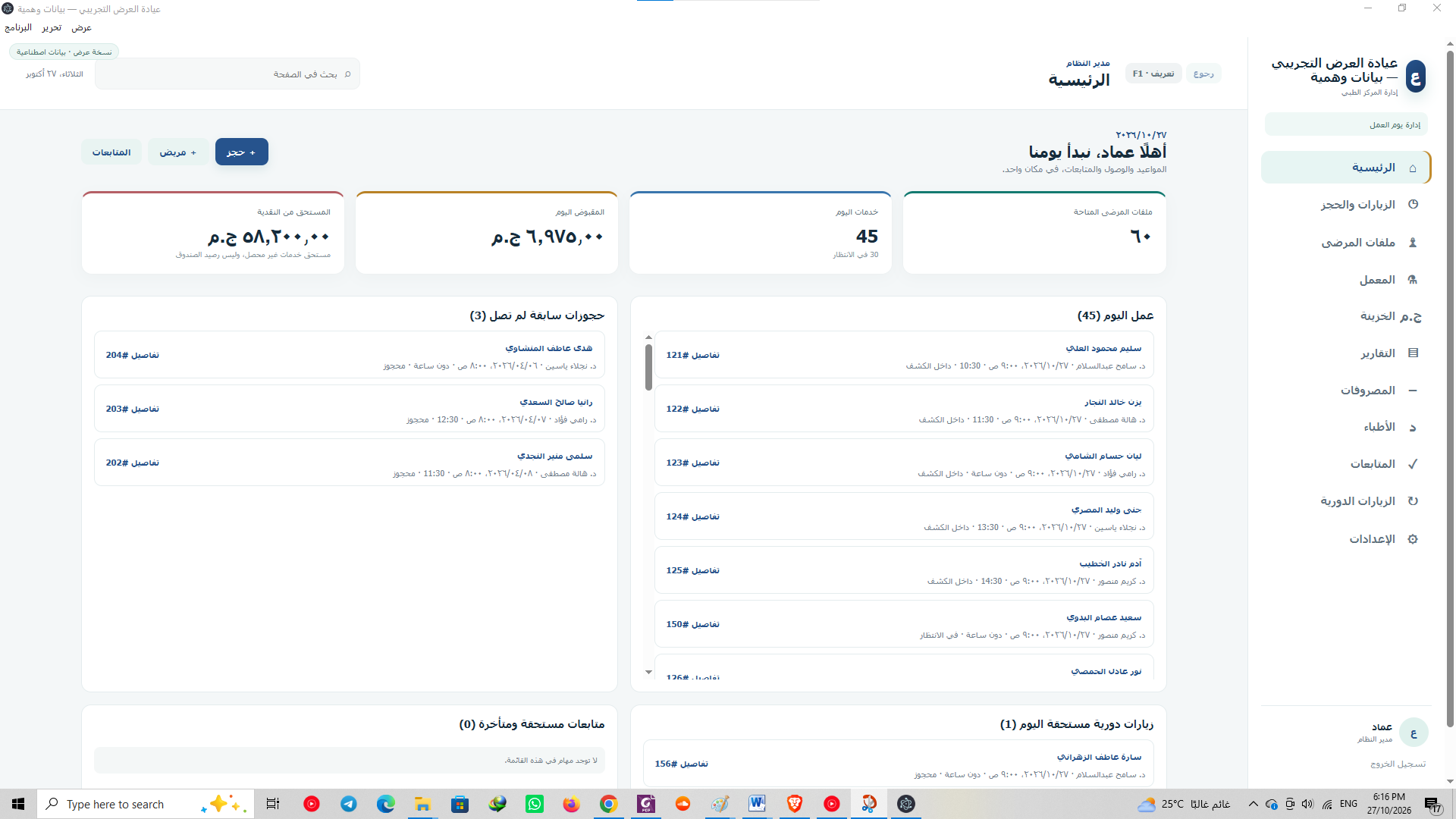Click the + مريض add patient button
This screenshot has width=1456, height=819.
[178, 152]
